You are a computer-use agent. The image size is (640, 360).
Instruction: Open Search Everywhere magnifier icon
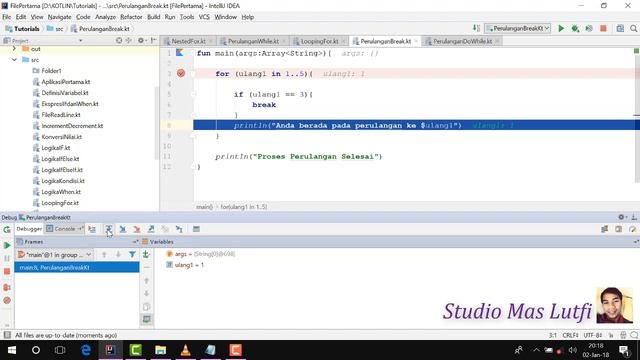tap(633, 28)
